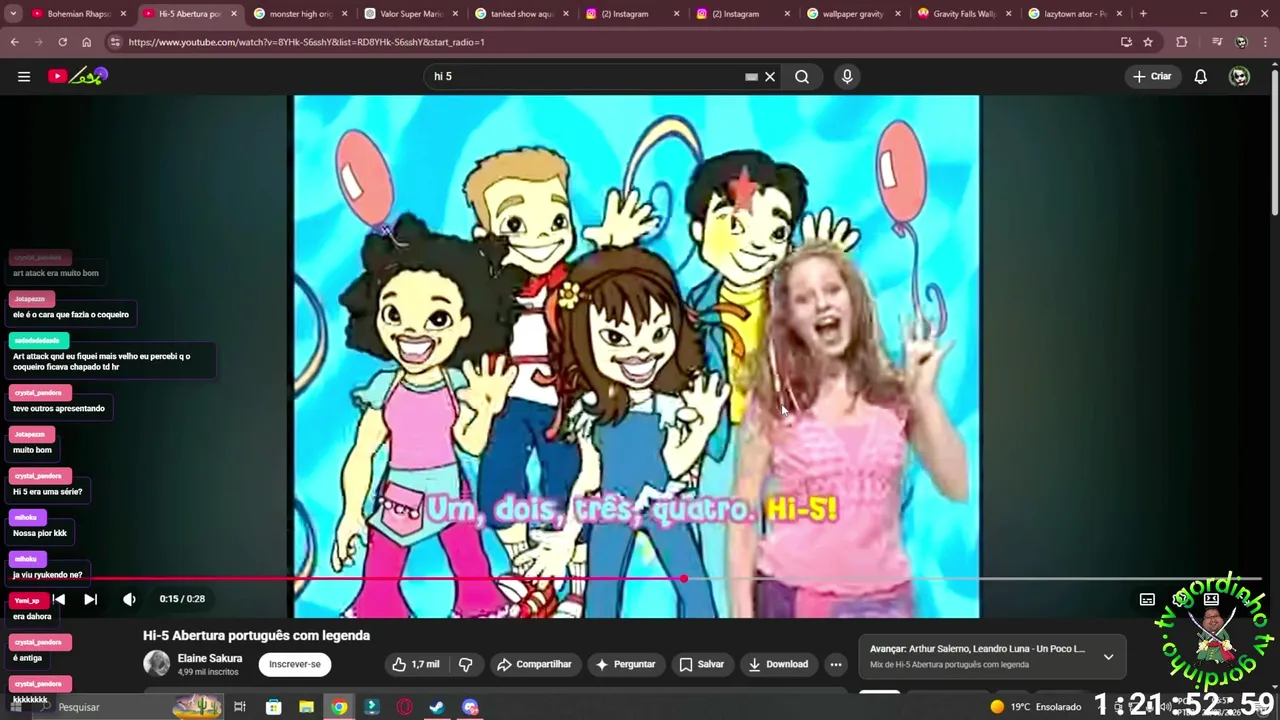View site information icon in address bar
Viewport: 1280px width, 720px height.
coord(115,42)
